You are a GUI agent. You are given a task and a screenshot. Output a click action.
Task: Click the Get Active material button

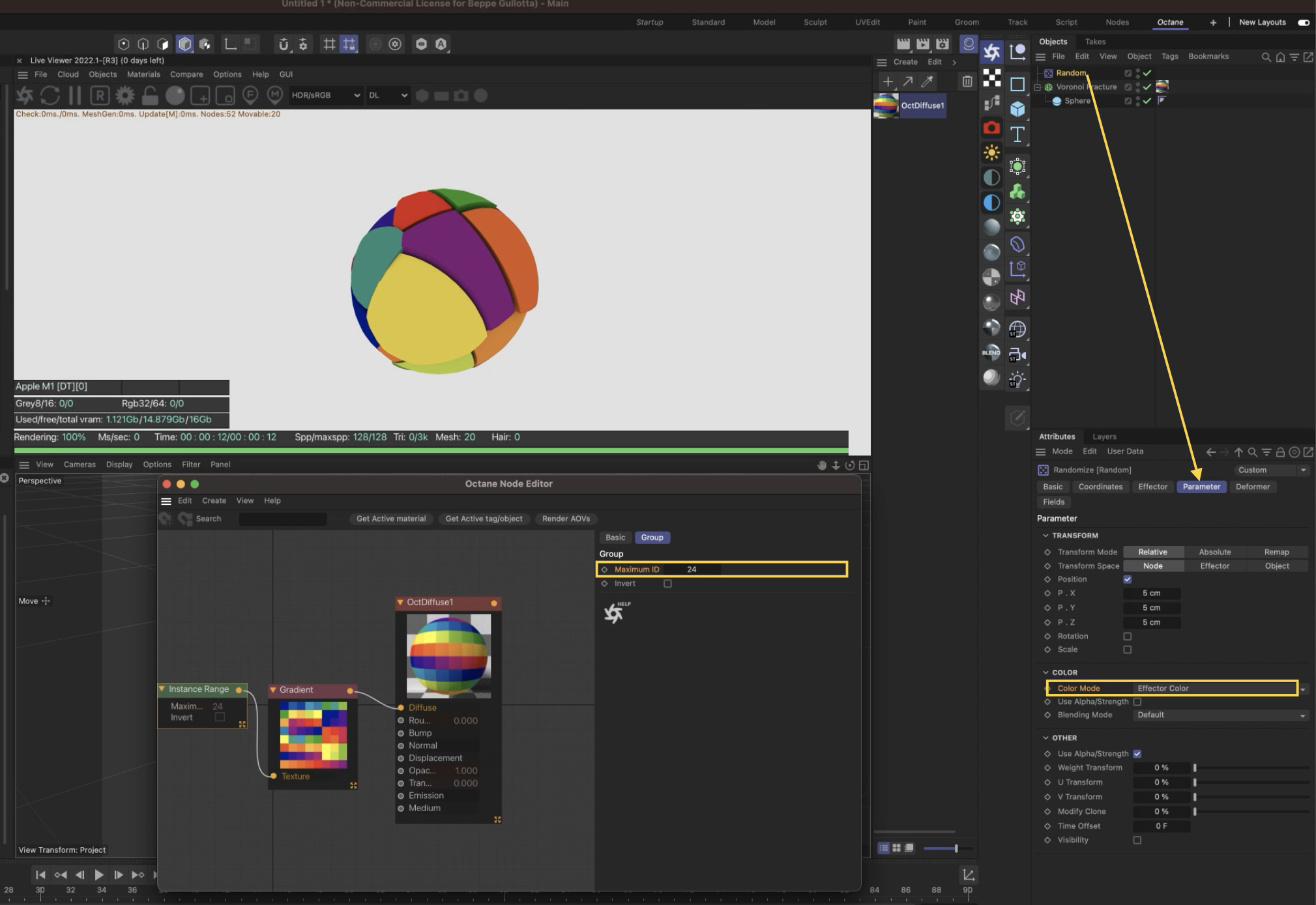tap(390, 519)
